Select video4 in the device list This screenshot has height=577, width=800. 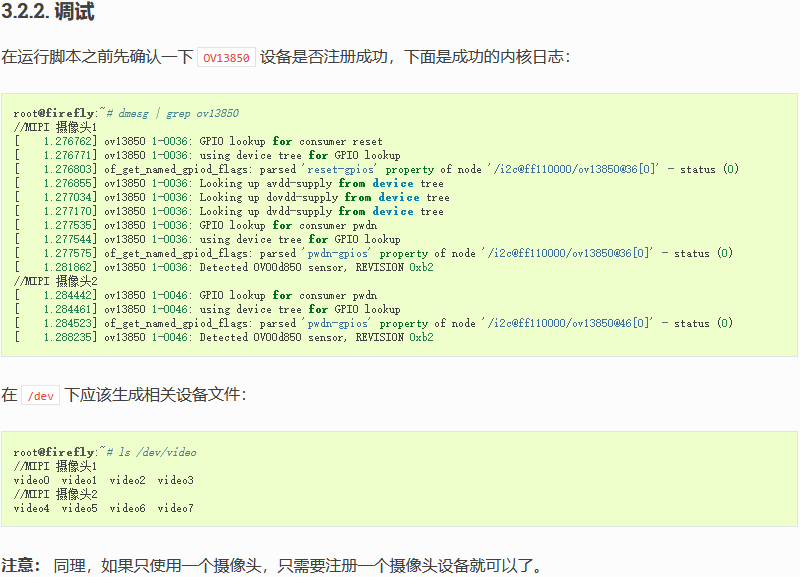[x=32, y=509]
